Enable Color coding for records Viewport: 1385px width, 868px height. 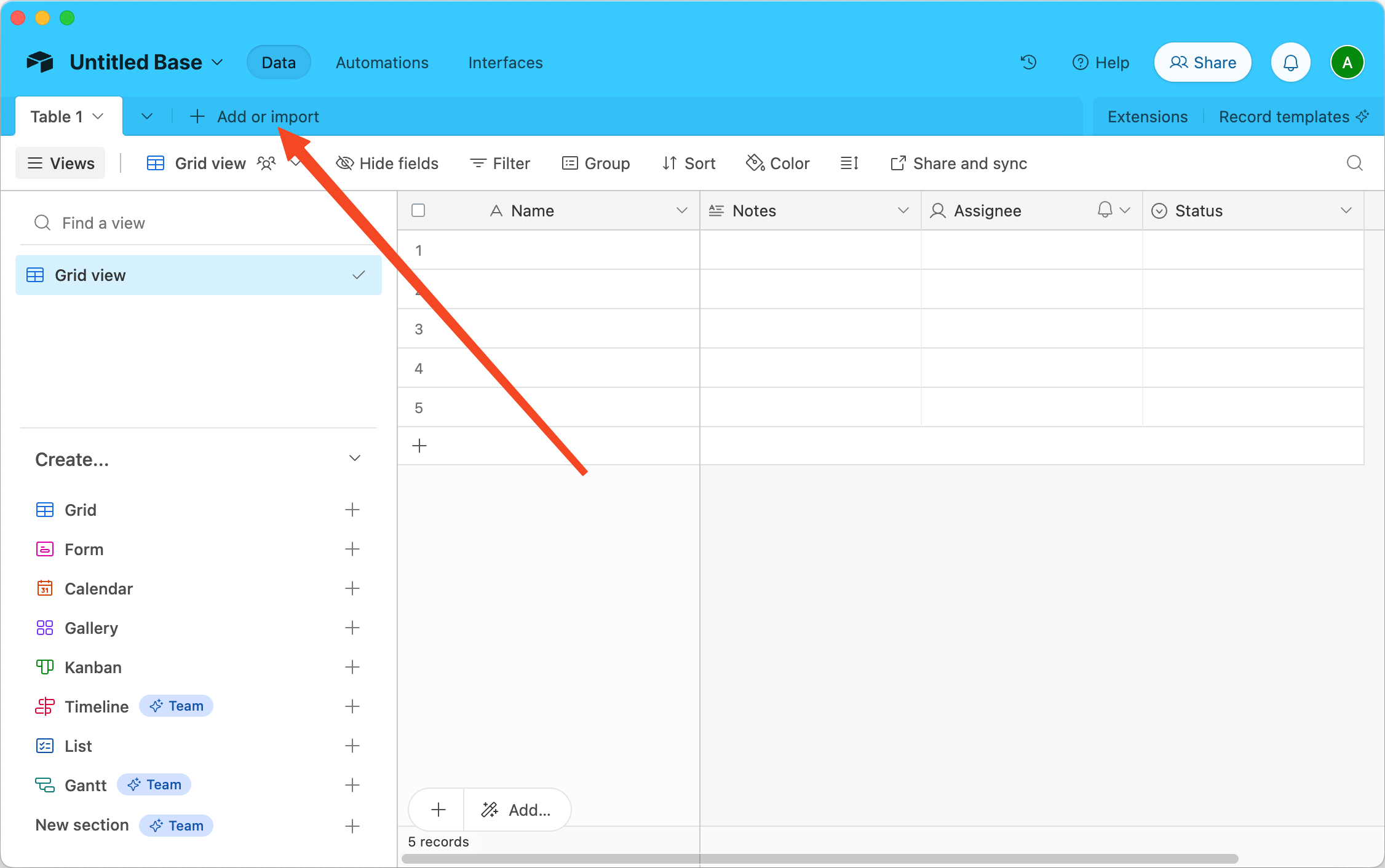point(780,162)
